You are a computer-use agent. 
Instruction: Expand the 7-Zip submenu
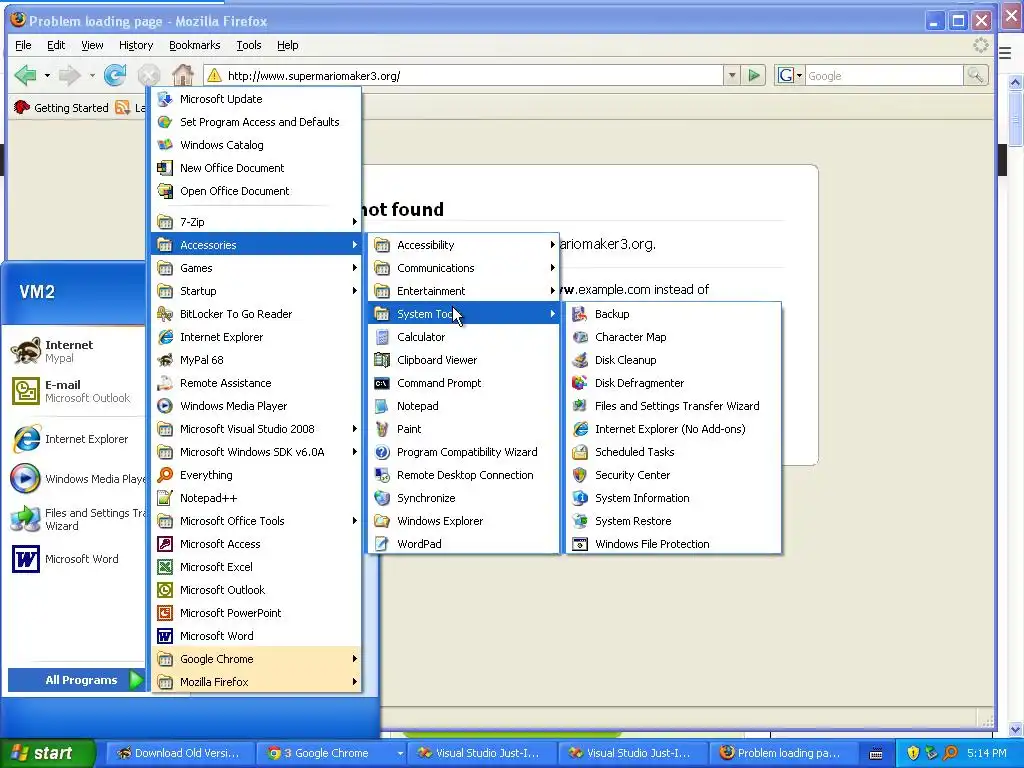click(256, 222)
